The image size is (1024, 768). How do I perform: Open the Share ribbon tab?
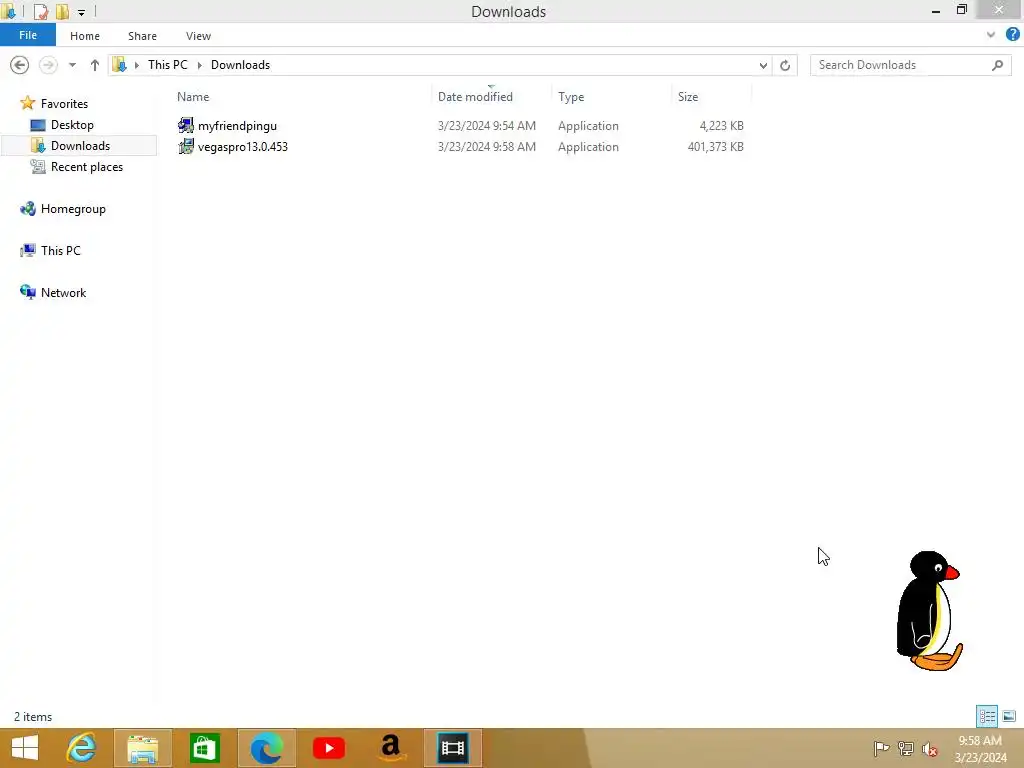pos(142,36)
